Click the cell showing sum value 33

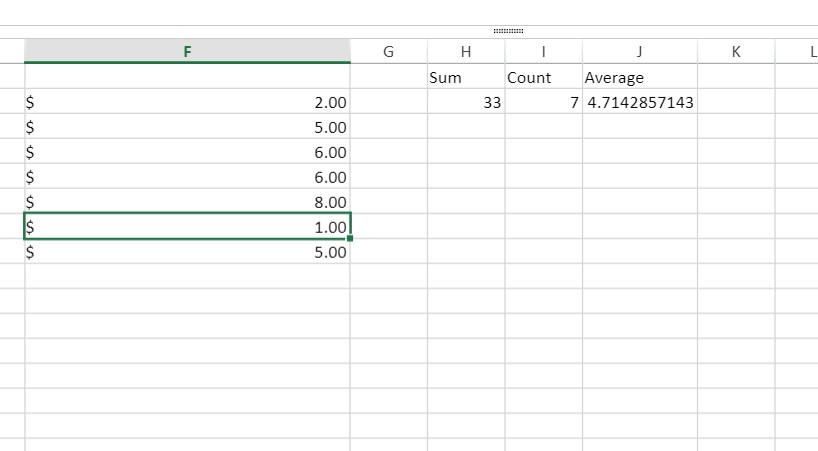click(465, 102)
